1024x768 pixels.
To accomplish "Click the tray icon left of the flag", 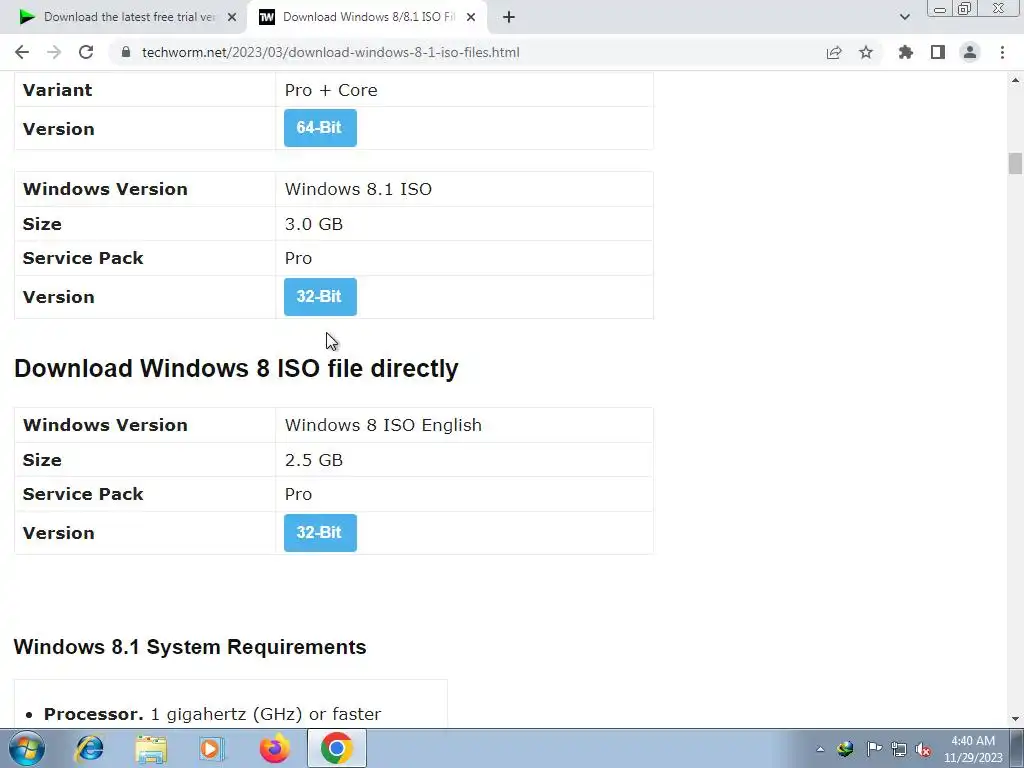I will pyautogui.click(x=846, y=749).
